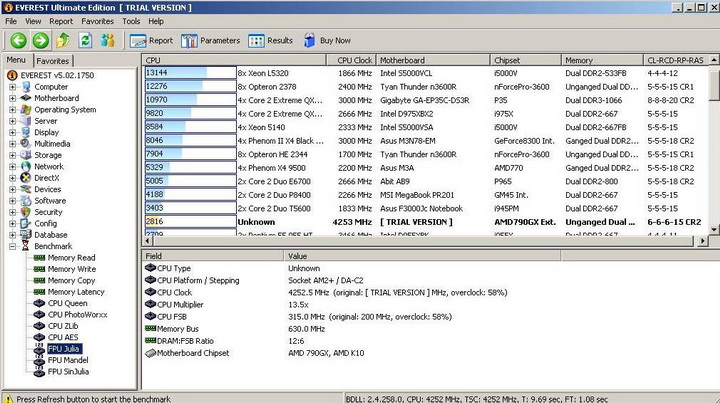Click the Refresh toolbar icon
Viewport: 720px width, 403px height.
85,41
